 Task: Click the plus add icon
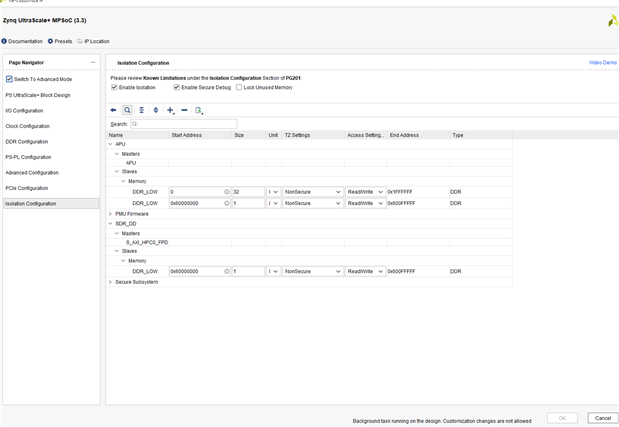click(170, 110)
